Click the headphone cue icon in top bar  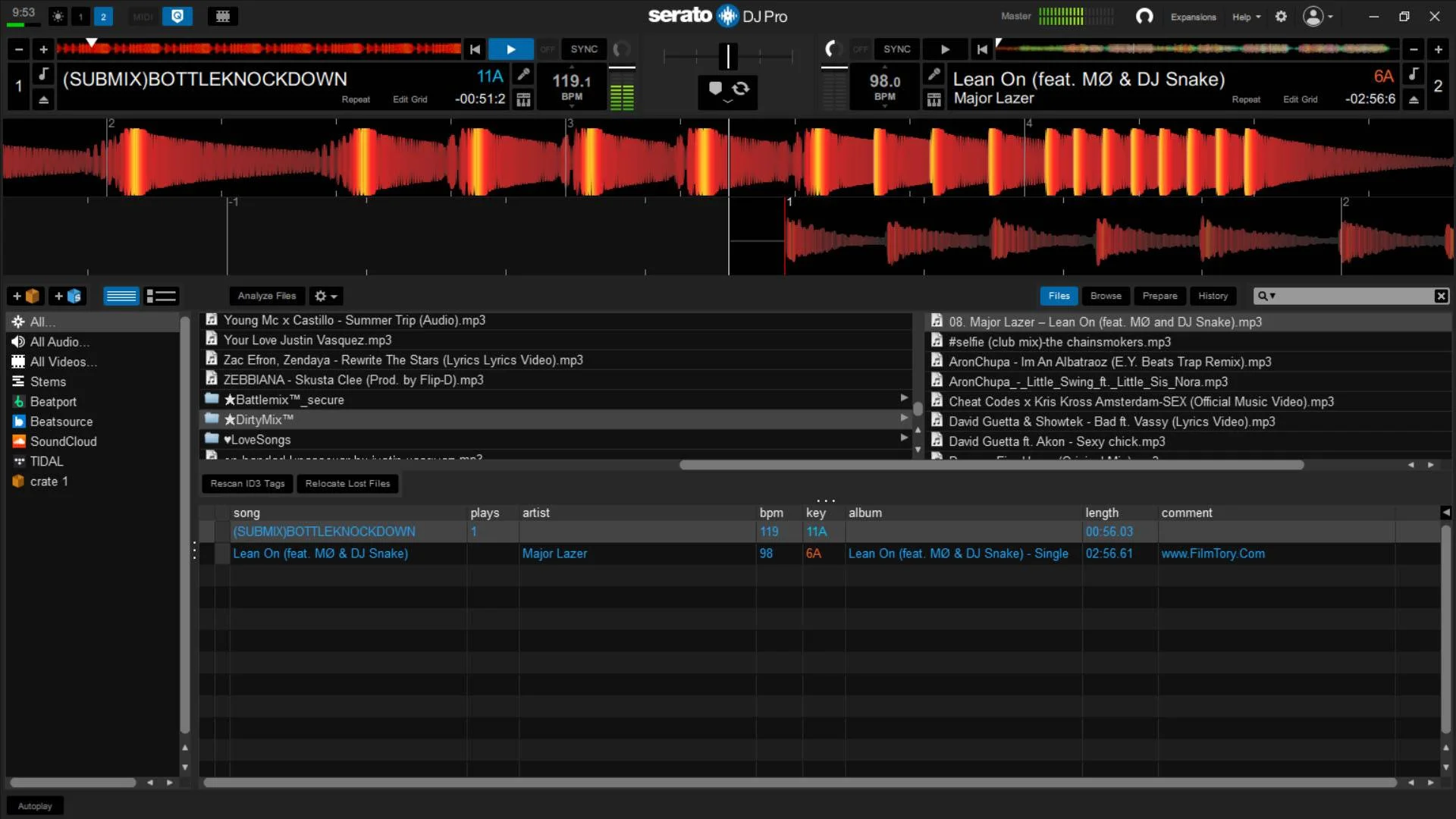click(x=1144, y=16)
